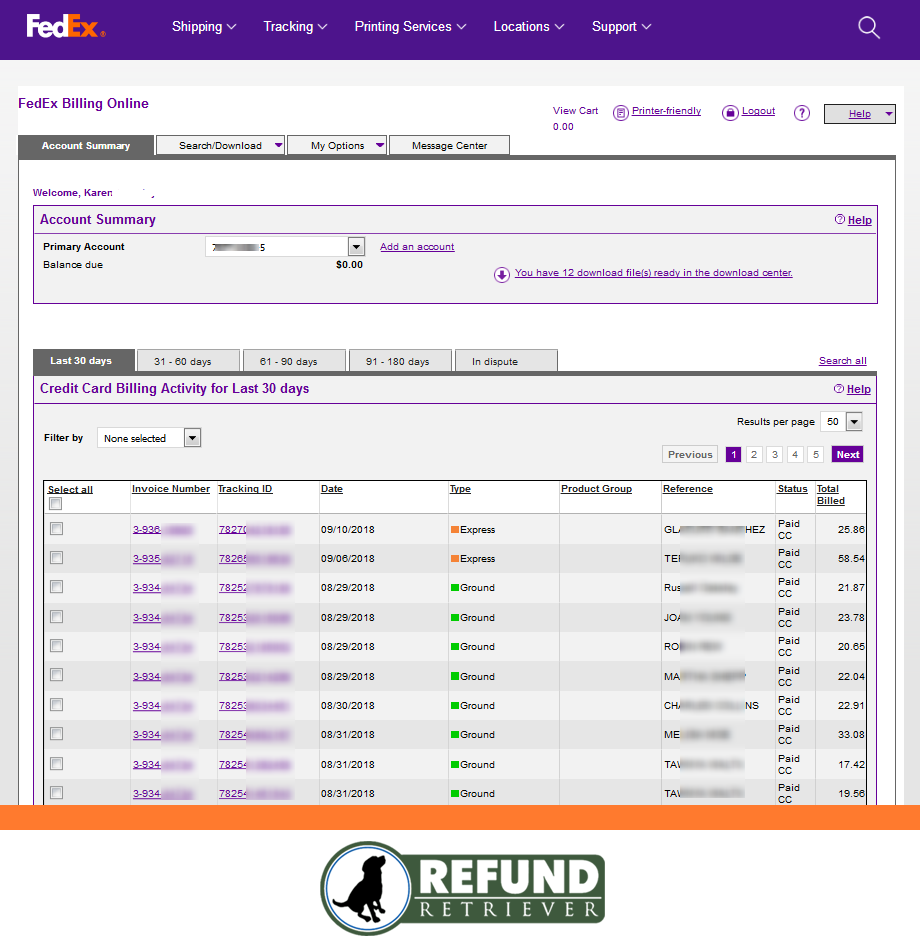
Task: Click the Previous page button
Action: [x=690, y=455]
